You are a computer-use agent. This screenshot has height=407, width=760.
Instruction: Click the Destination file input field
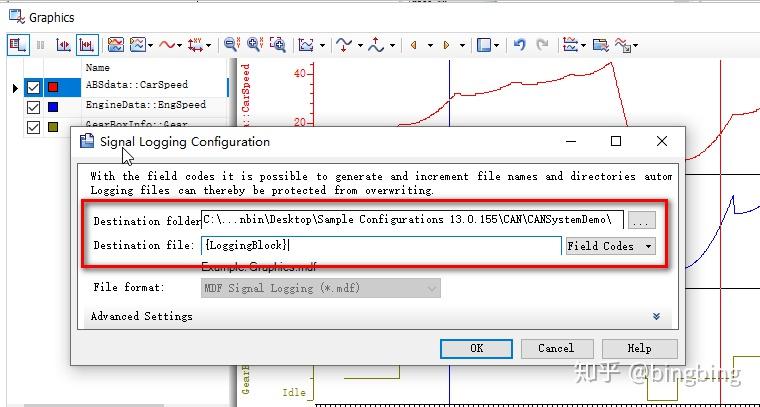[x=381, y=246]
